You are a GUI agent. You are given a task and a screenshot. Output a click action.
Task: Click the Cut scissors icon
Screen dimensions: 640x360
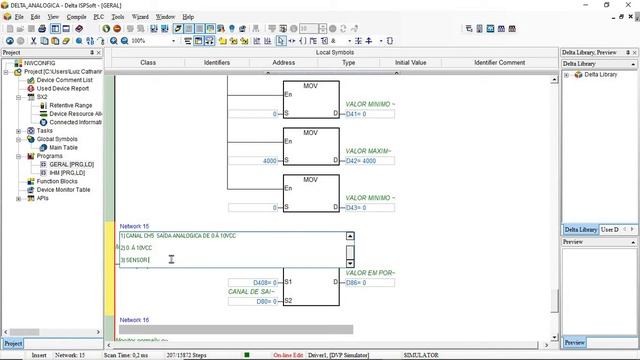[33, 41]
